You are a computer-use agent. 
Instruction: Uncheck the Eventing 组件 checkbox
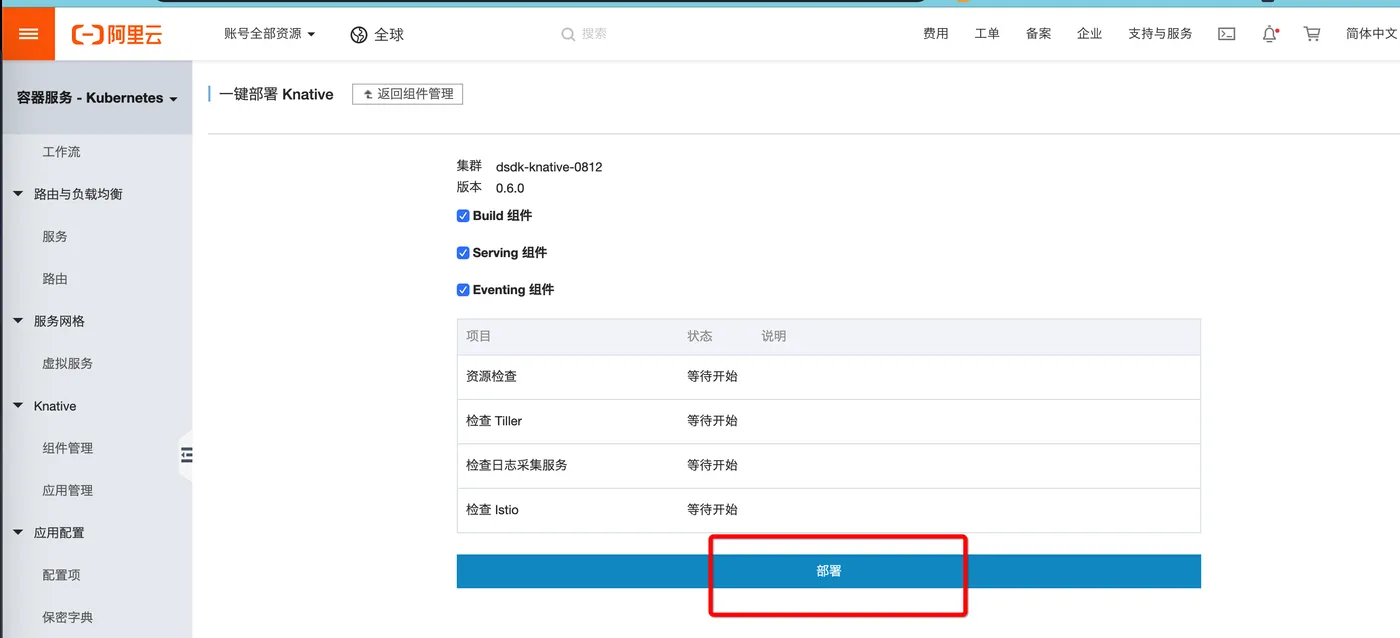(x=463, y=290)
